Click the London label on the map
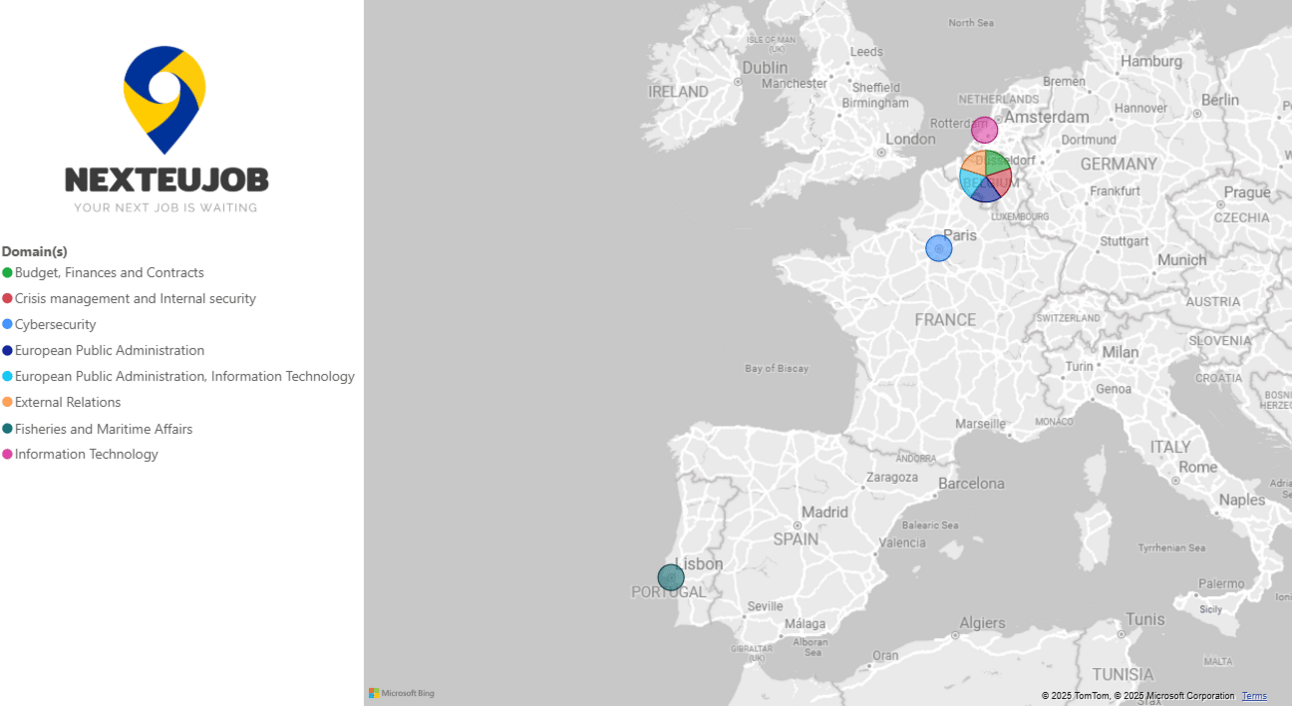 pyautogui.click(x=910, y=139)
